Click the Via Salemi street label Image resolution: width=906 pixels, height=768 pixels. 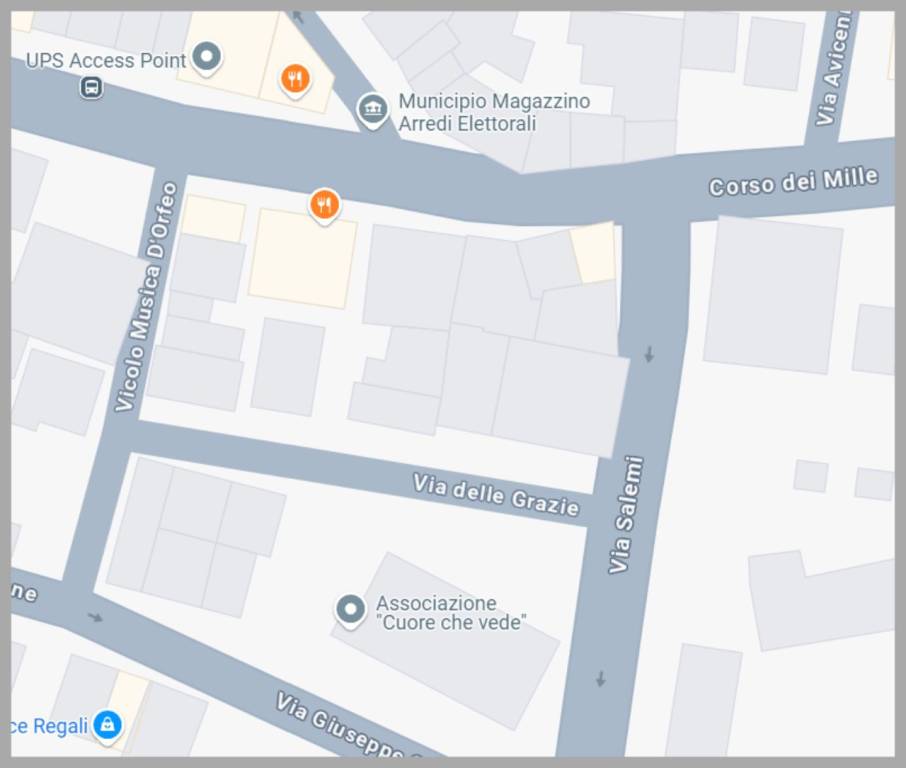[626, 514]
